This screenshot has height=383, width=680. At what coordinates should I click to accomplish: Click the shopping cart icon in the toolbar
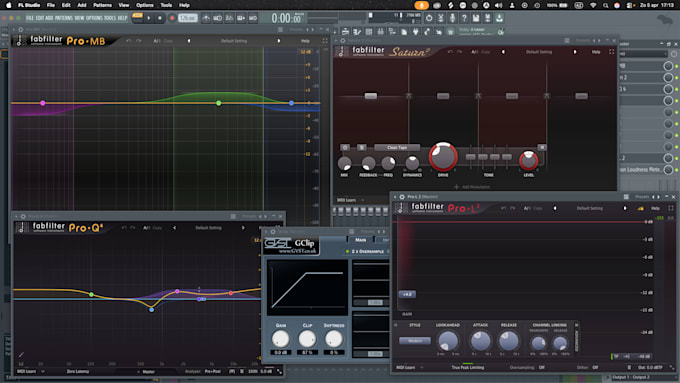coord(451,32)
